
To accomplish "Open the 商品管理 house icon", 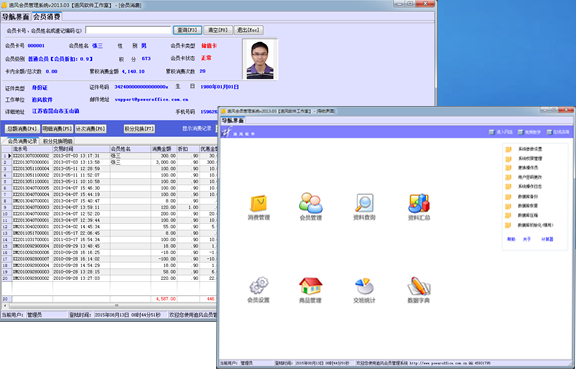I will click(311, 286).
